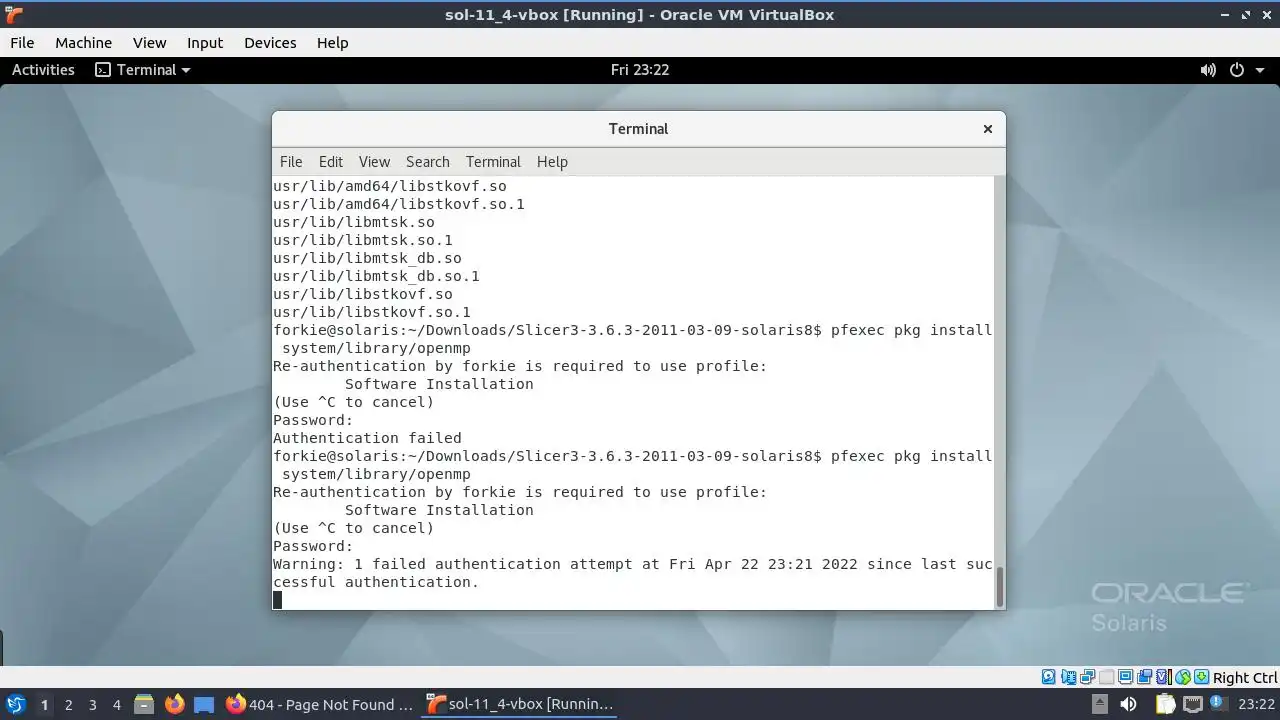This screenshot has height=720, width=1280.
Task: Click the terminal cursor block
Action: coord(278,600)
